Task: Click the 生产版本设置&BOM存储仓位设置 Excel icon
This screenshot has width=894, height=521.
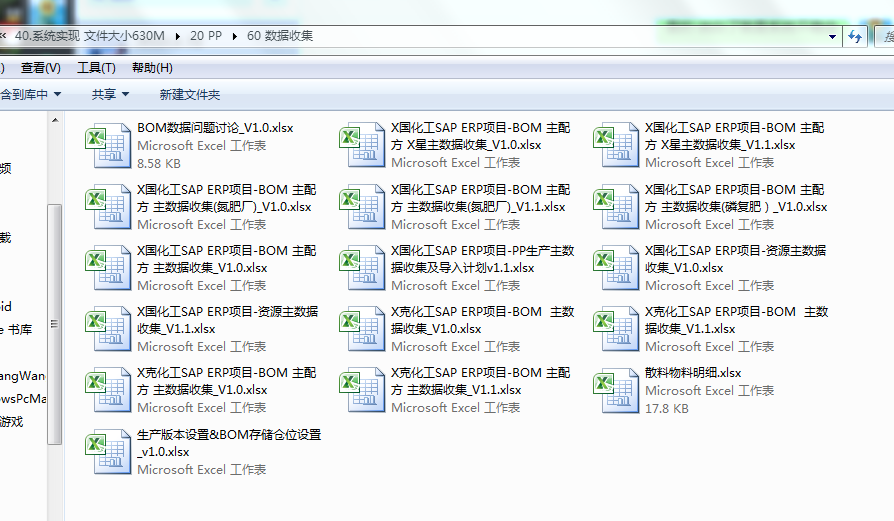Action: 109,451
